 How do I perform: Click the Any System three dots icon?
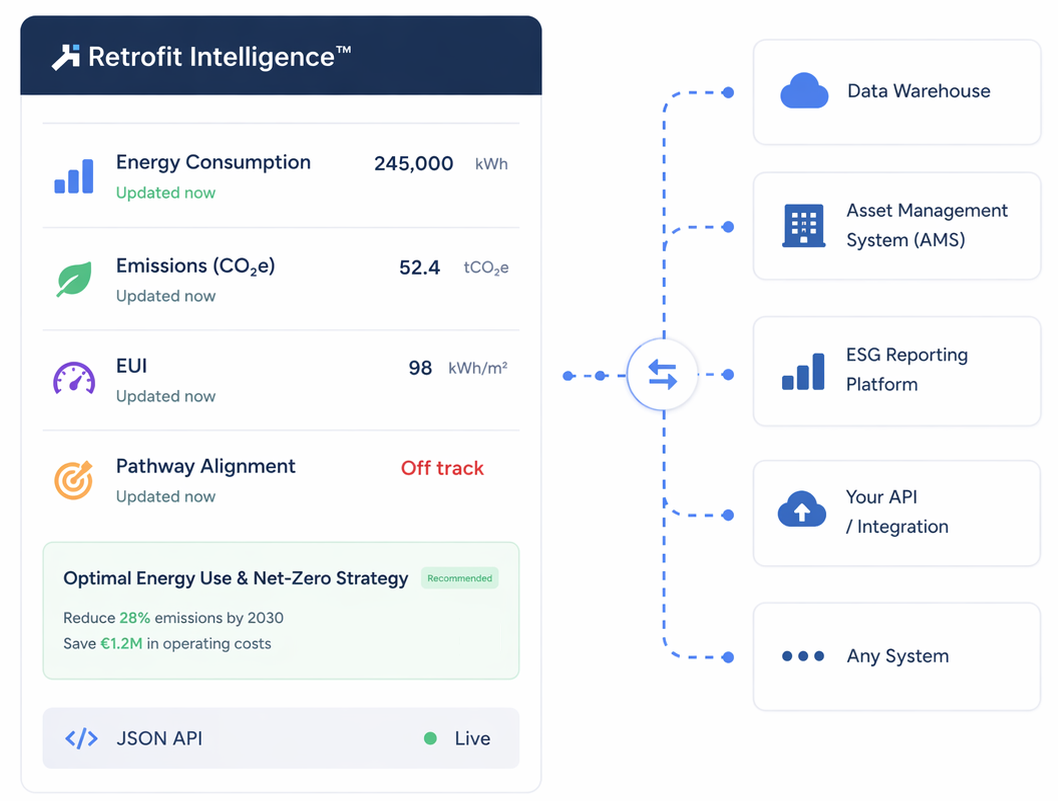803,656
